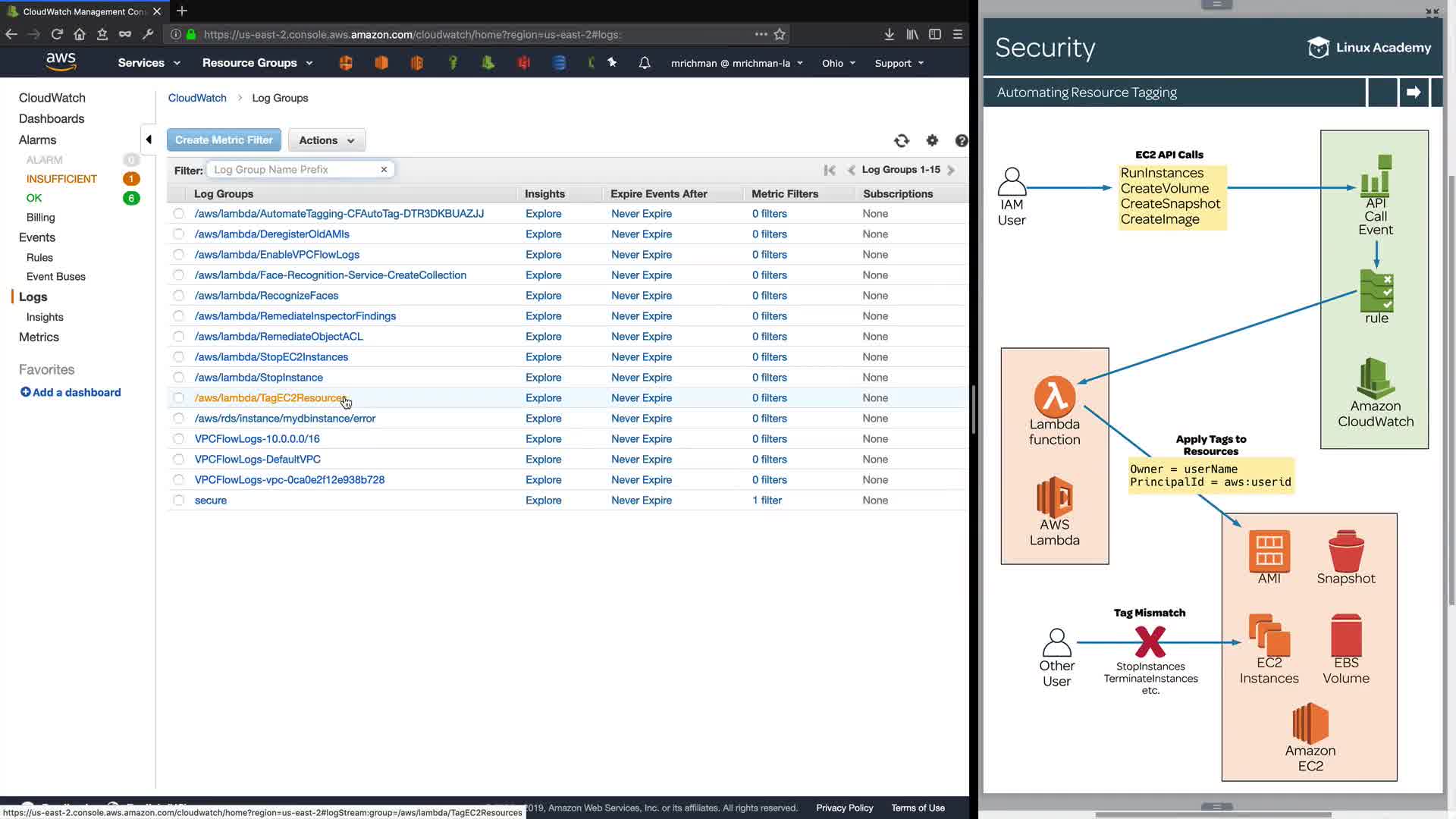Open the Ohio region dropdown
The height and width of the screenshot is (819, 1456).
click(838, 63)
